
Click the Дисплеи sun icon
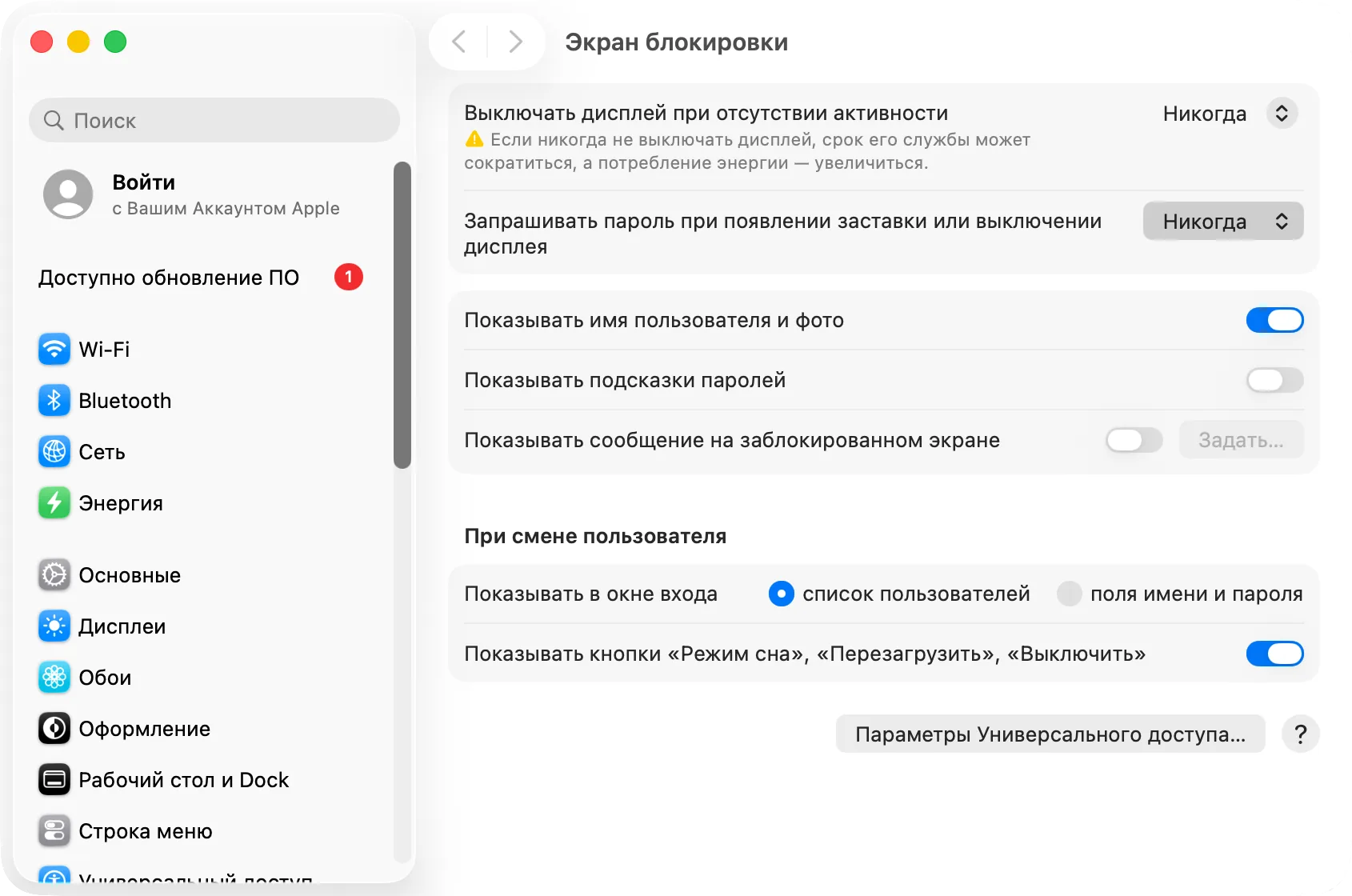[x=54, y=626]
